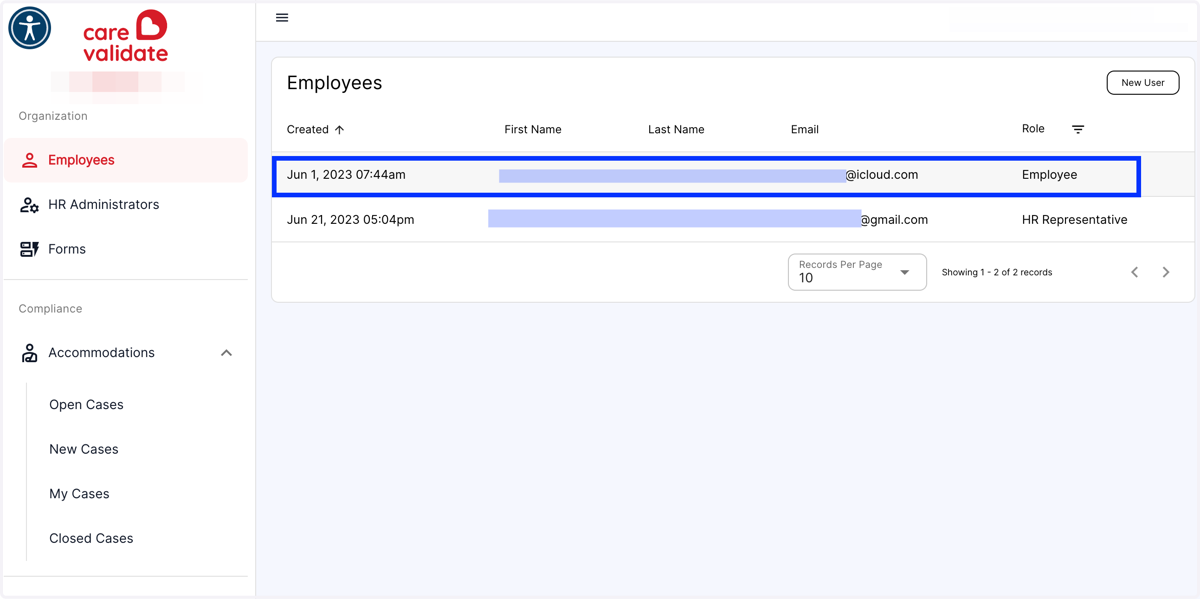The width and height of the screenshot is (1200, 599).
Task: Click the First Name column header
Action: tap(533, 130)
